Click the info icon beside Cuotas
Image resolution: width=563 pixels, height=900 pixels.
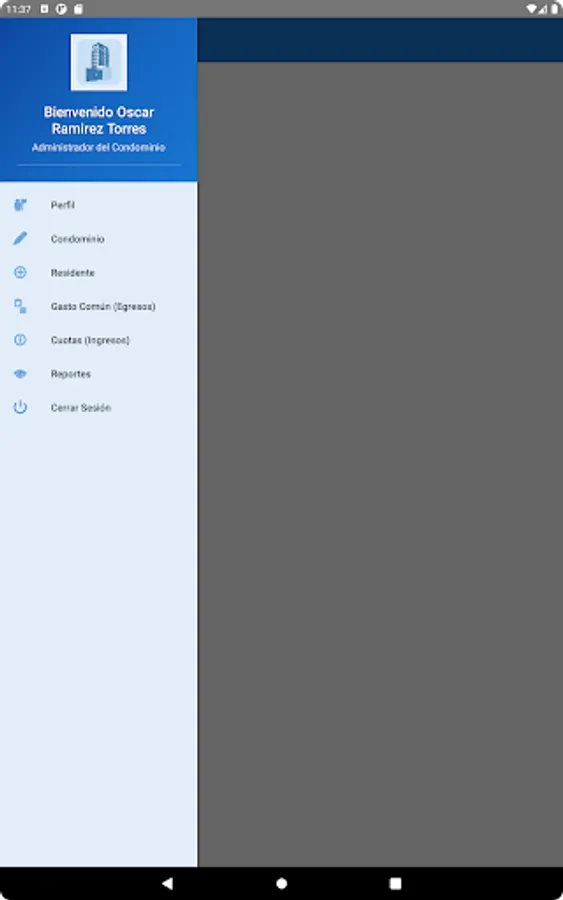[x=20, y=340]
